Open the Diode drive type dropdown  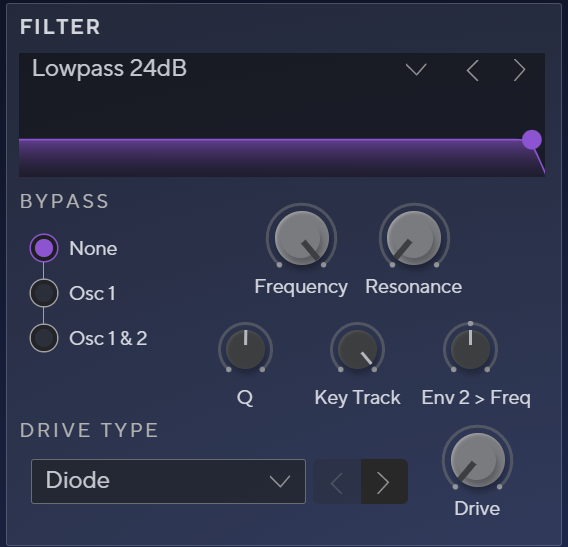pos(168,481)
